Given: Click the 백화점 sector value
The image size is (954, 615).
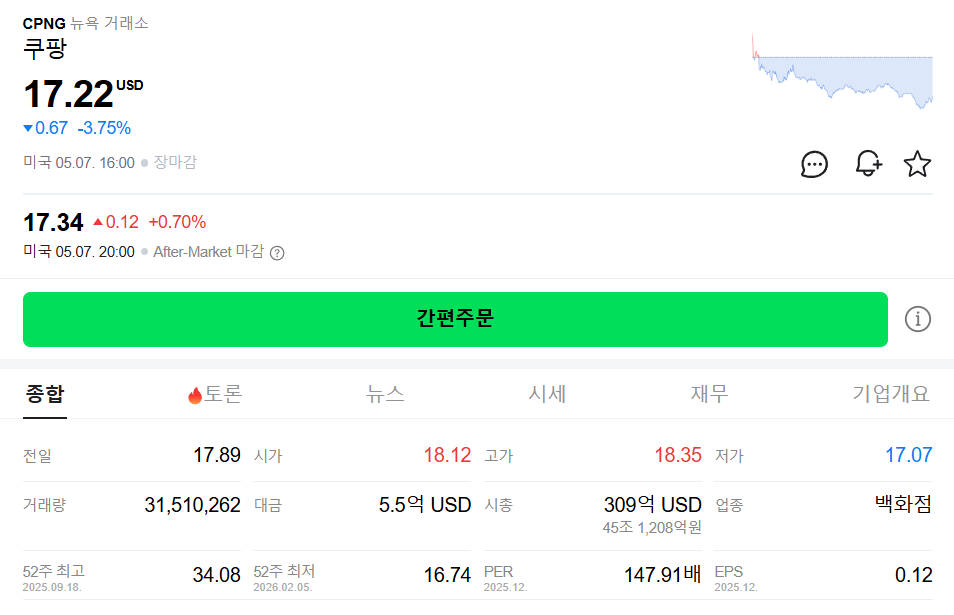Looking at the screenshot, I should tap(903, 504).
